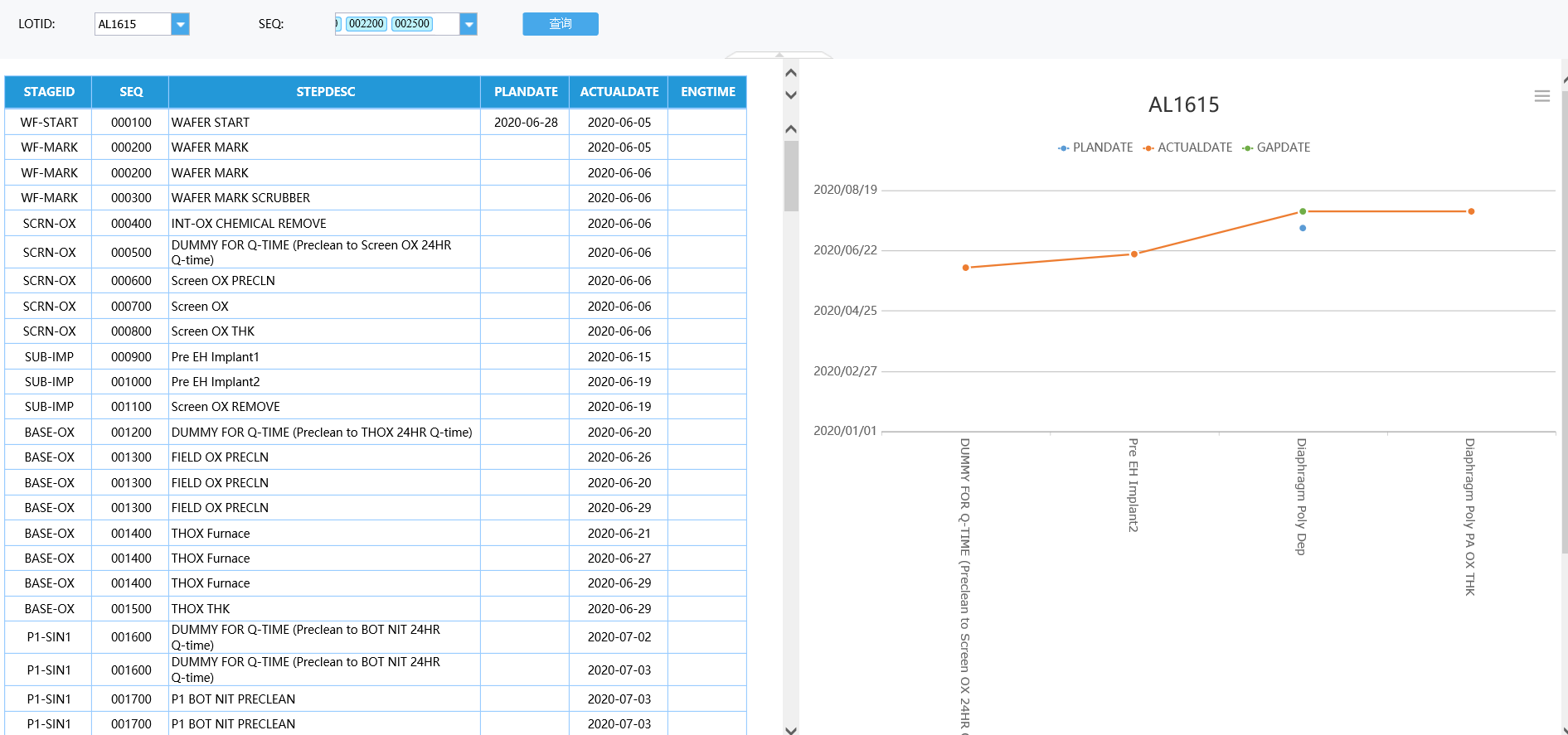
Task: Click the WAFER MARK SCRUBBER cell
Action: (x=325, y=198)
